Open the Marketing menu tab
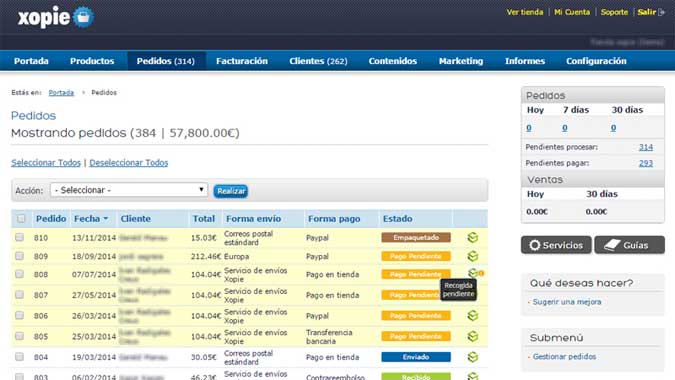Viewport: 675px width, 380px height. (461, 61)
